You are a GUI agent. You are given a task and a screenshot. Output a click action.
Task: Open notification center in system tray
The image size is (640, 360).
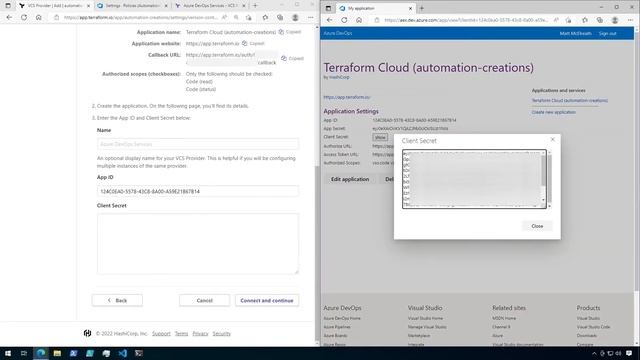pyautogui.click(x=629, y=353)
